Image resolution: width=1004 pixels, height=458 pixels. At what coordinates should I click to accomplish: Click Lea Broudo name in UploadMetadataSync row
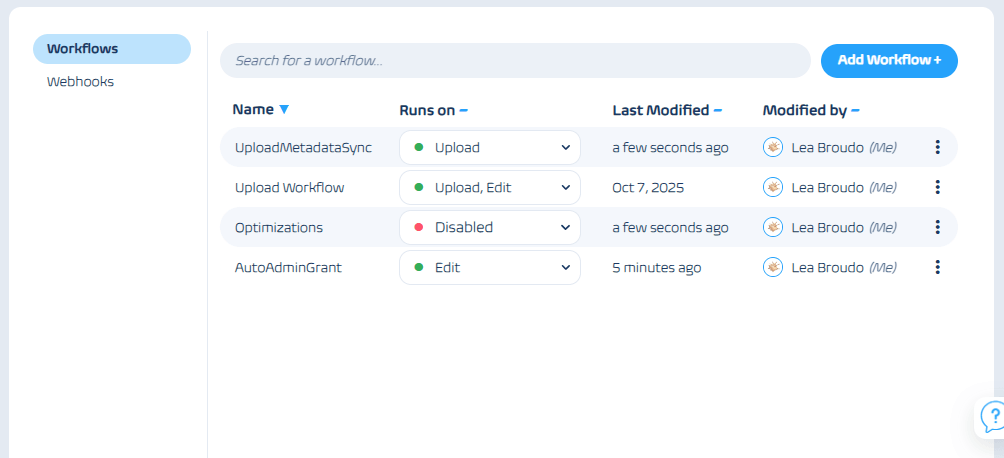point(828,148)
